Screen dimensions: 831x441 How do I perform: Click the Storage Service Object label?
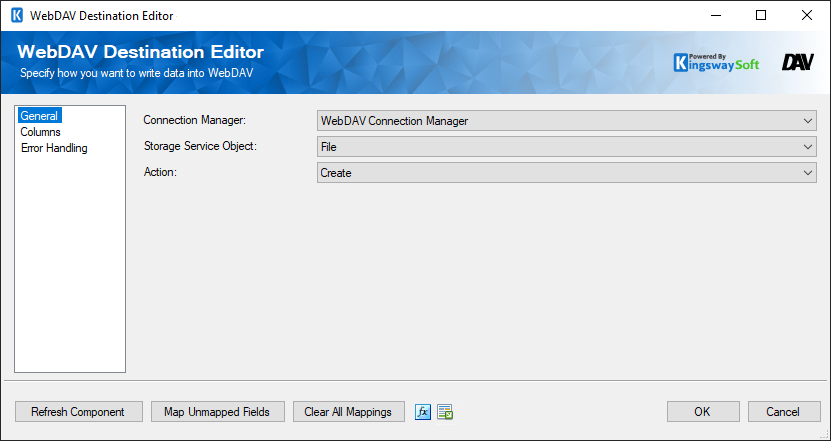(x=200, y=146)
